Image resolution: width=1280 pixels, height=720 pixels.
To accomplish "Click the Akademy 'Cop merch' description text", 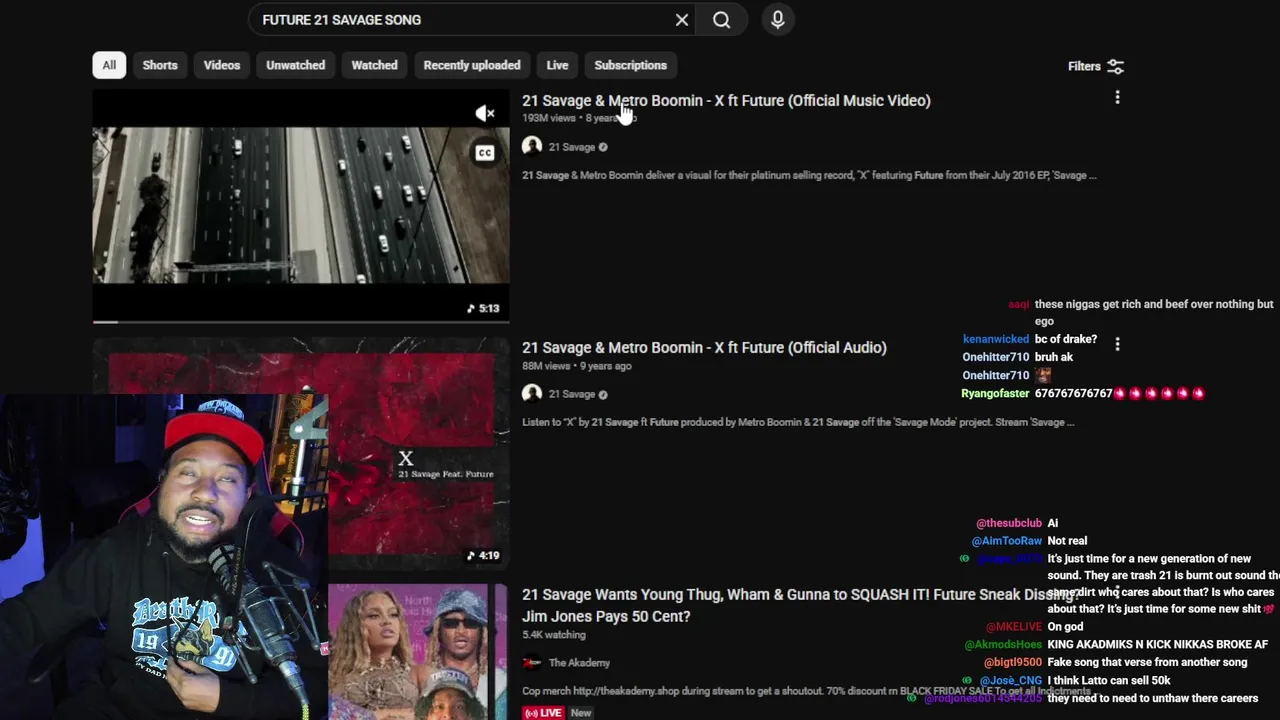I will point(806,691).
